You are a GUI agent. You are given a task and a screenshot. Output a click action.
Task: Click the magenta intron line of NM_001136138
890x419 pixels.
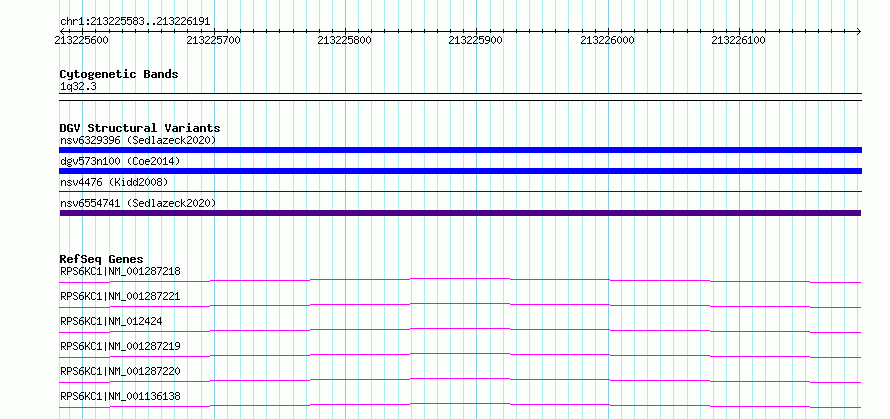(x=460, y=404)
